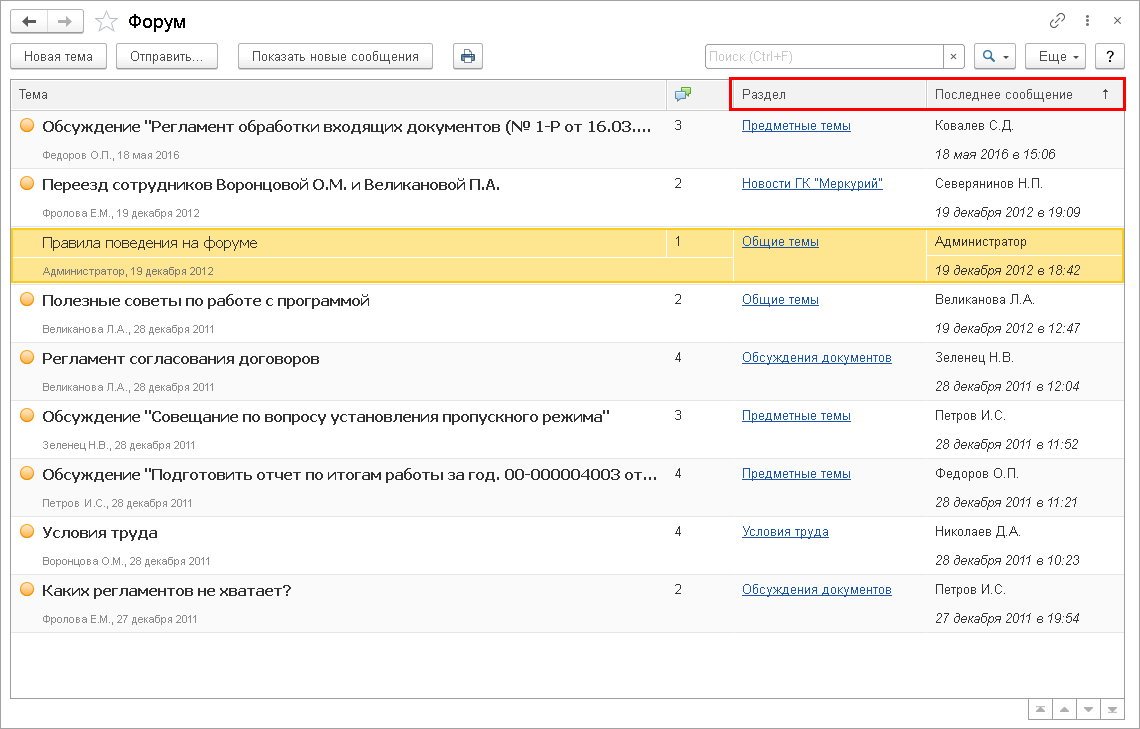The height and width of the screenshot is (729, 1140).
Task: Jump to the last list row arrow
Action: pyautogui.click(x=1112, y=709)
